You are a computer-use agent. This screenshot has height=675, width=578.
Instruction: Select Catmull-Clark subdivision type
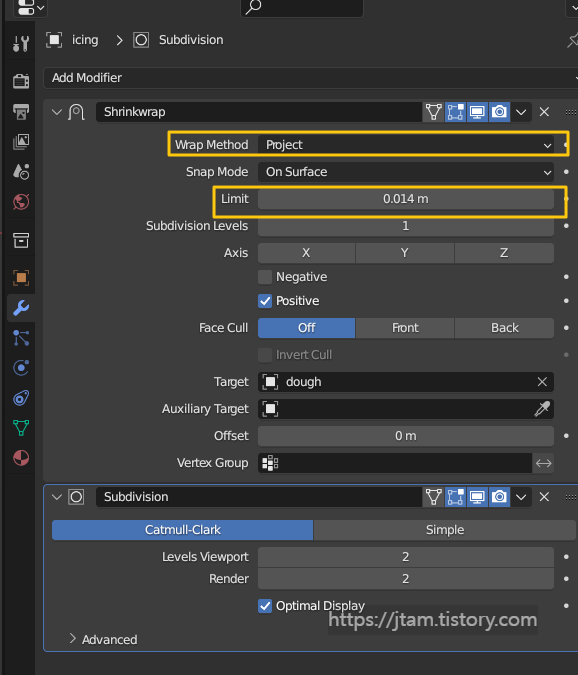click(x=182, y=530)
